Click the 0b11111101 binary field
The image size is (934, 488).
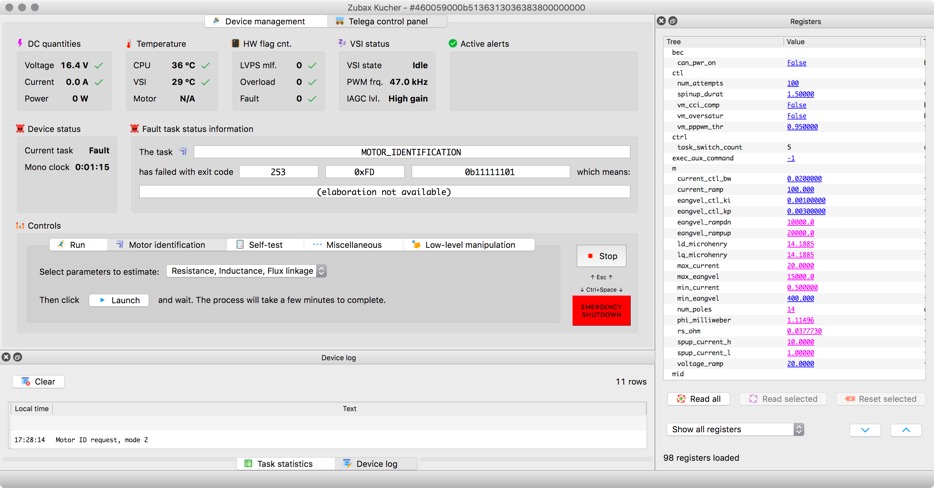490,172
